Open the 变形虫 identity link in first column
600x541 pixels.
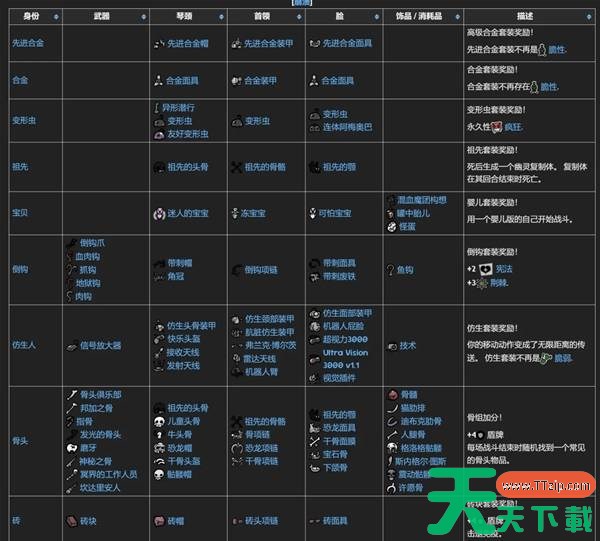point(24,121)
